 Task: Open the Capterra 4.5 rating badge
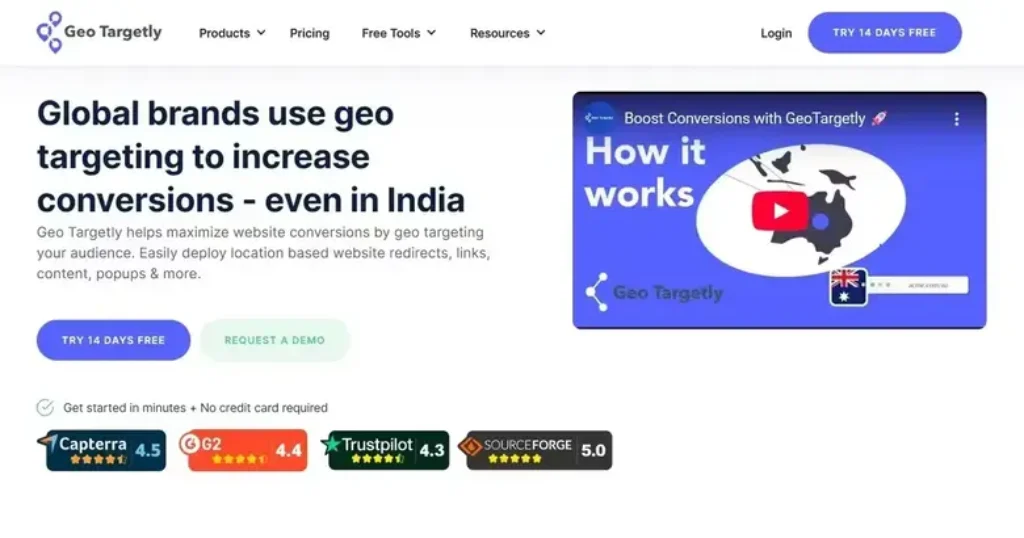click(x=101, y=450)
